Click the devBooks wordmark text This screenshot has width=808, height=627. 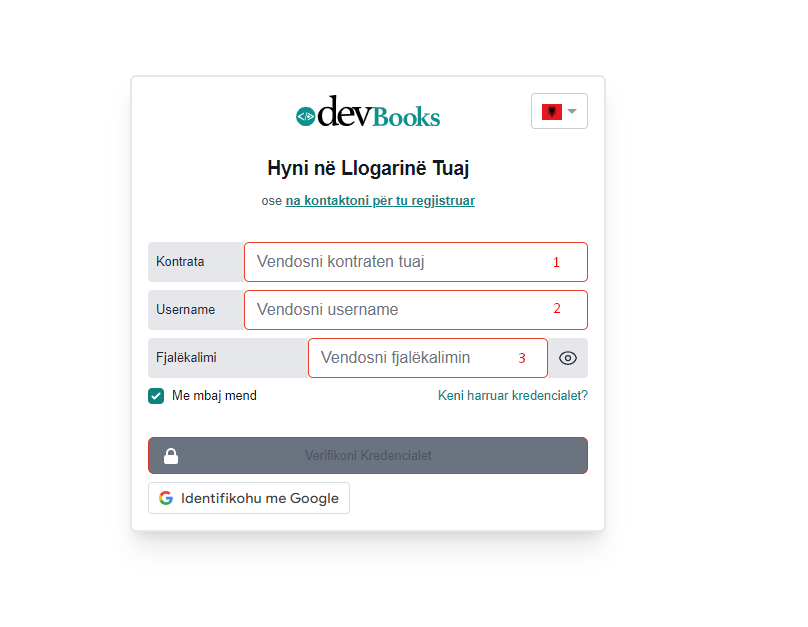point(380,115)
